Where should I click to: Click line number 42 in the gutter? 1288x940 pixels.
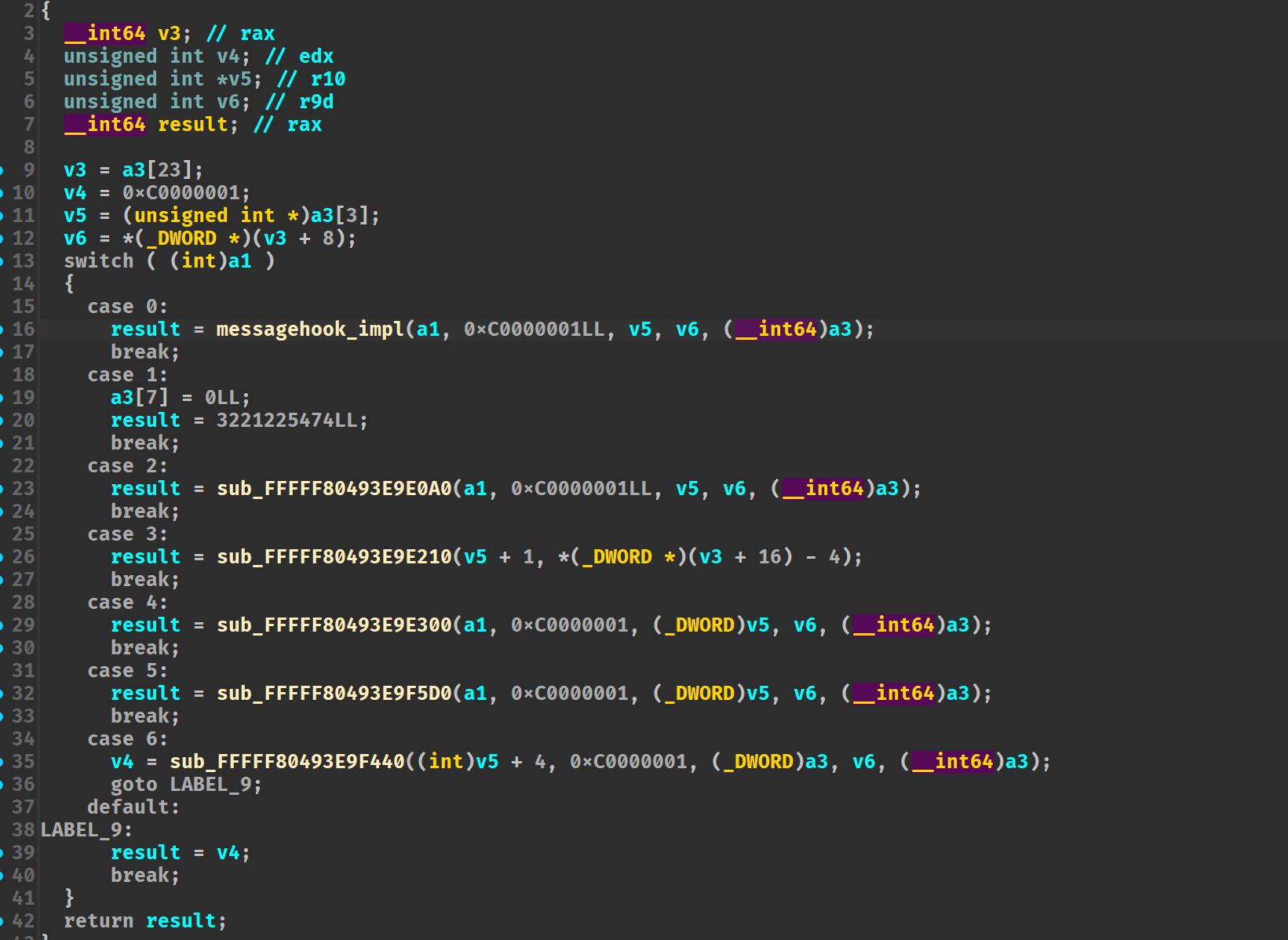tap(24, 920)
